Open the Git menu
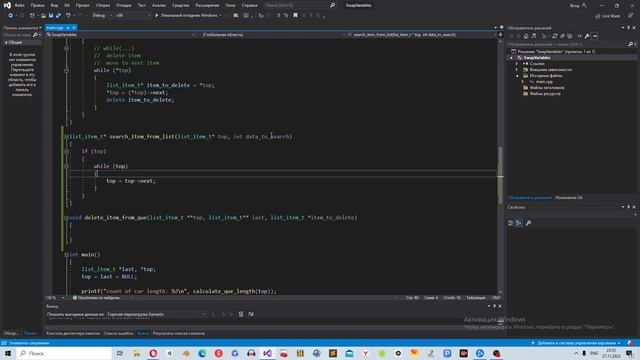 tap(67, 5)
